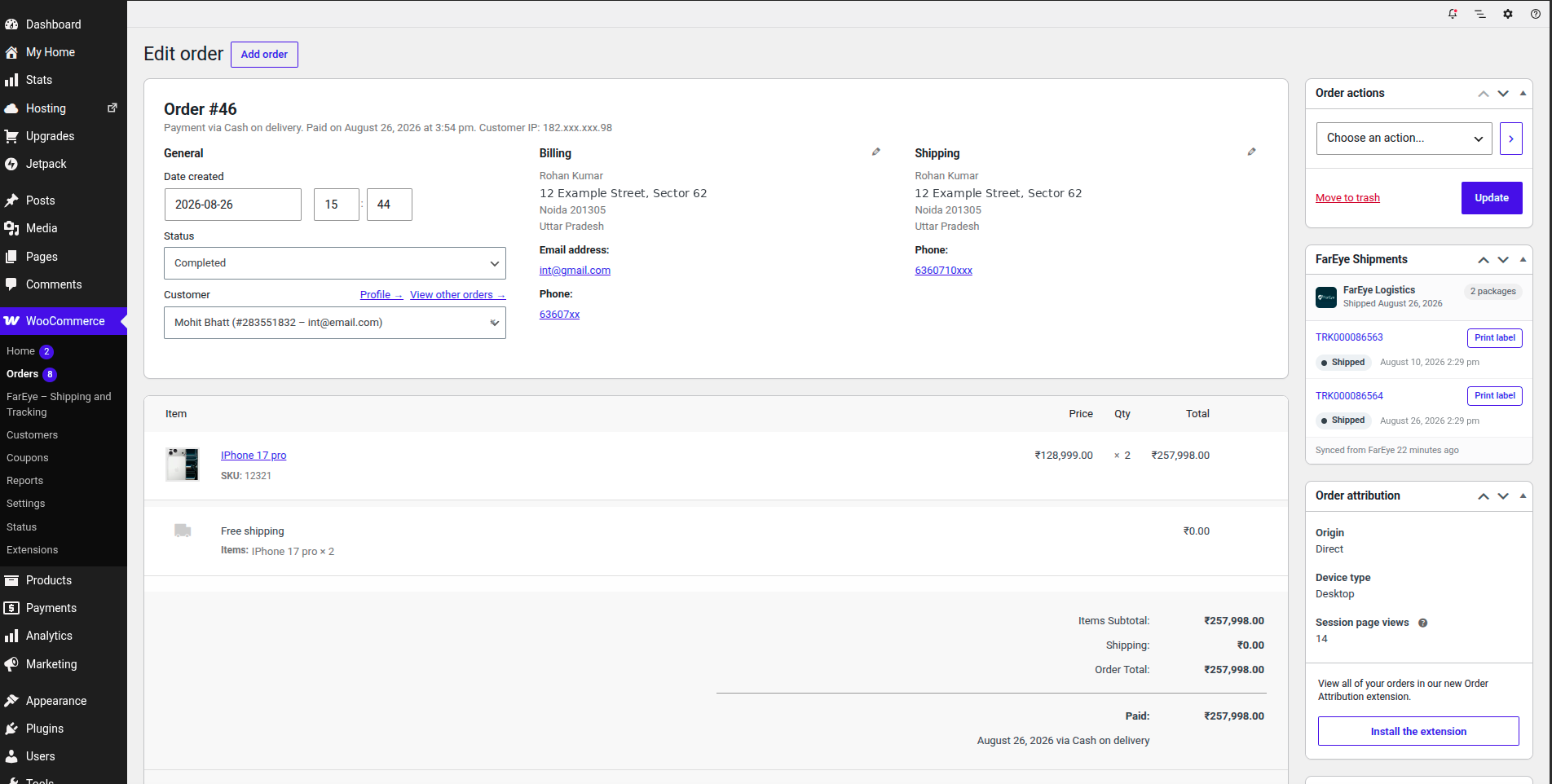Open Products in the sidebar
The width and height of the screenshot is (1552, 784).
coord(64,580)
